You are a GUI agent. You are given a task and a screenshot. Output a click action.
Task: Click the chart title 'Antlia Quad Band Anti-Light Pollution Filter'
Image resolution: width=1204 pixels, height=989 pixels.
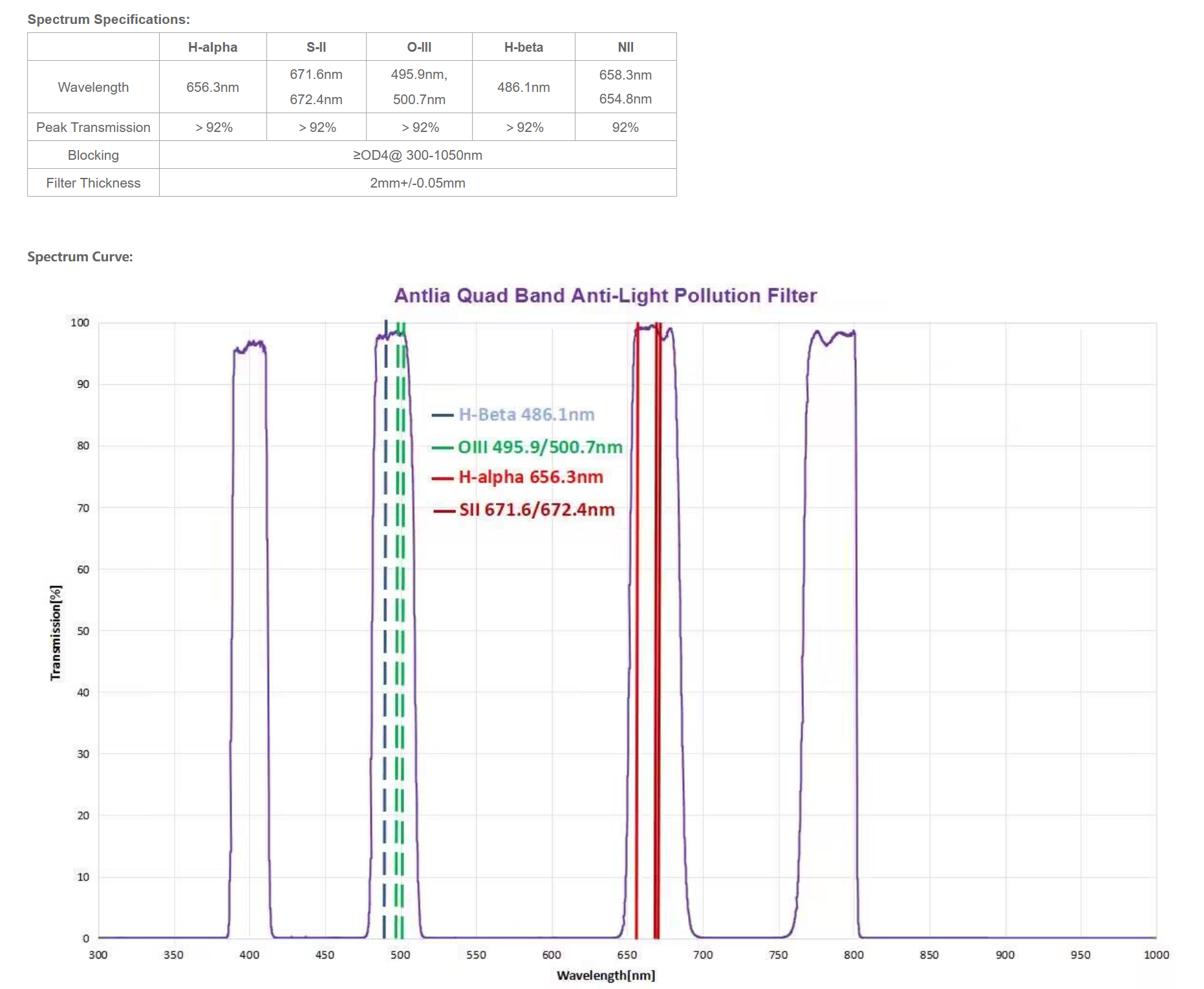(606, 296)
